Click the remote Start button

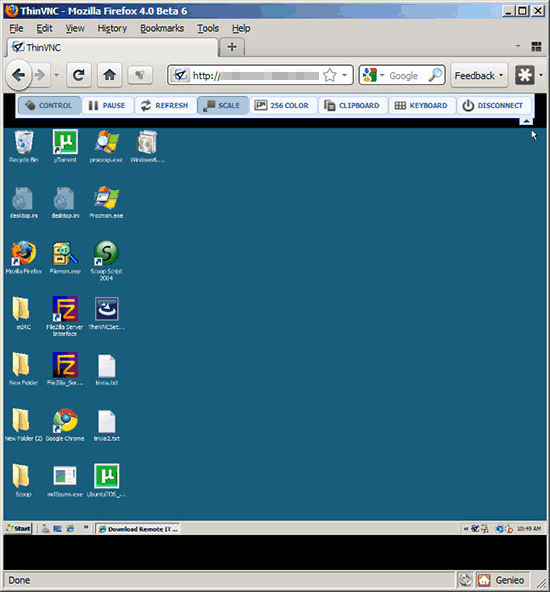(18, 528)
